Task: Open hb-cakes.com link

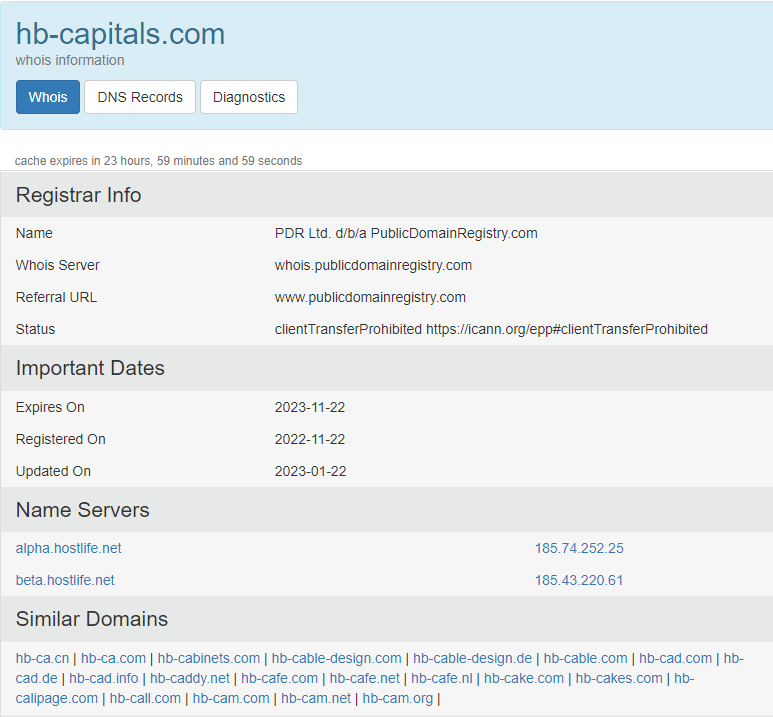Action: coord(619,679)
